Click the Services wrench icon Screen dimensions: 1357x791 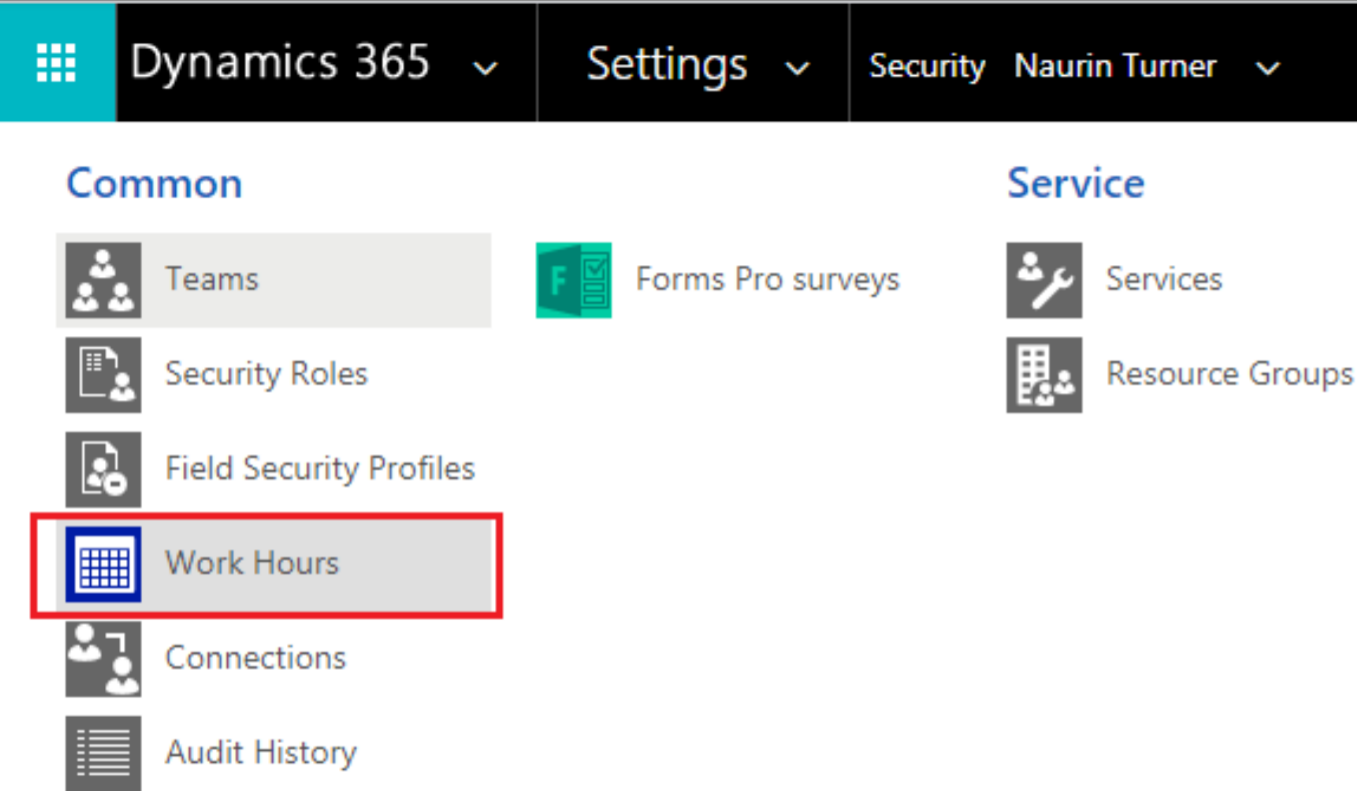coord(1044,280)
